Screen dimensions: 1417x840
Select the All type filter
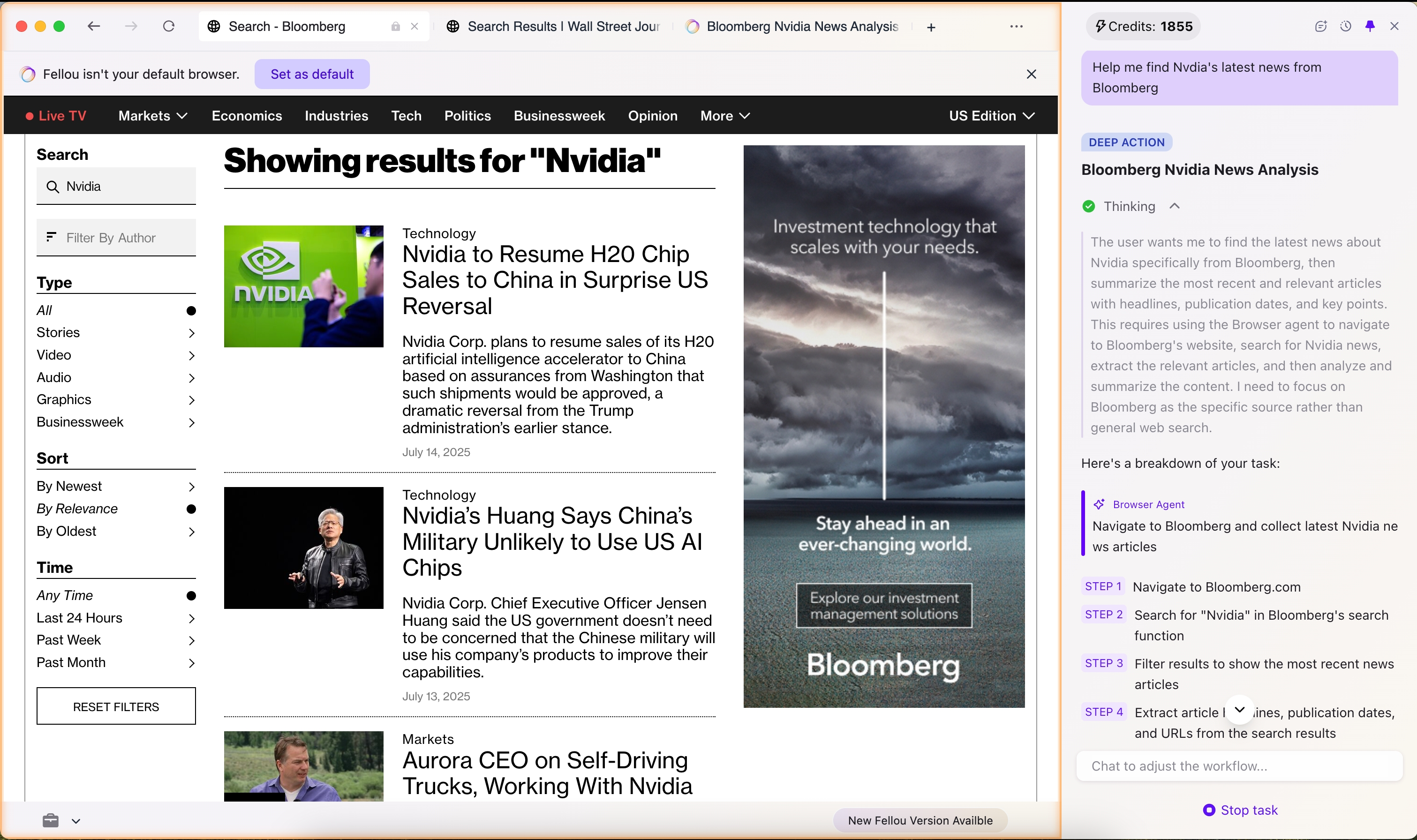(116, 310)
